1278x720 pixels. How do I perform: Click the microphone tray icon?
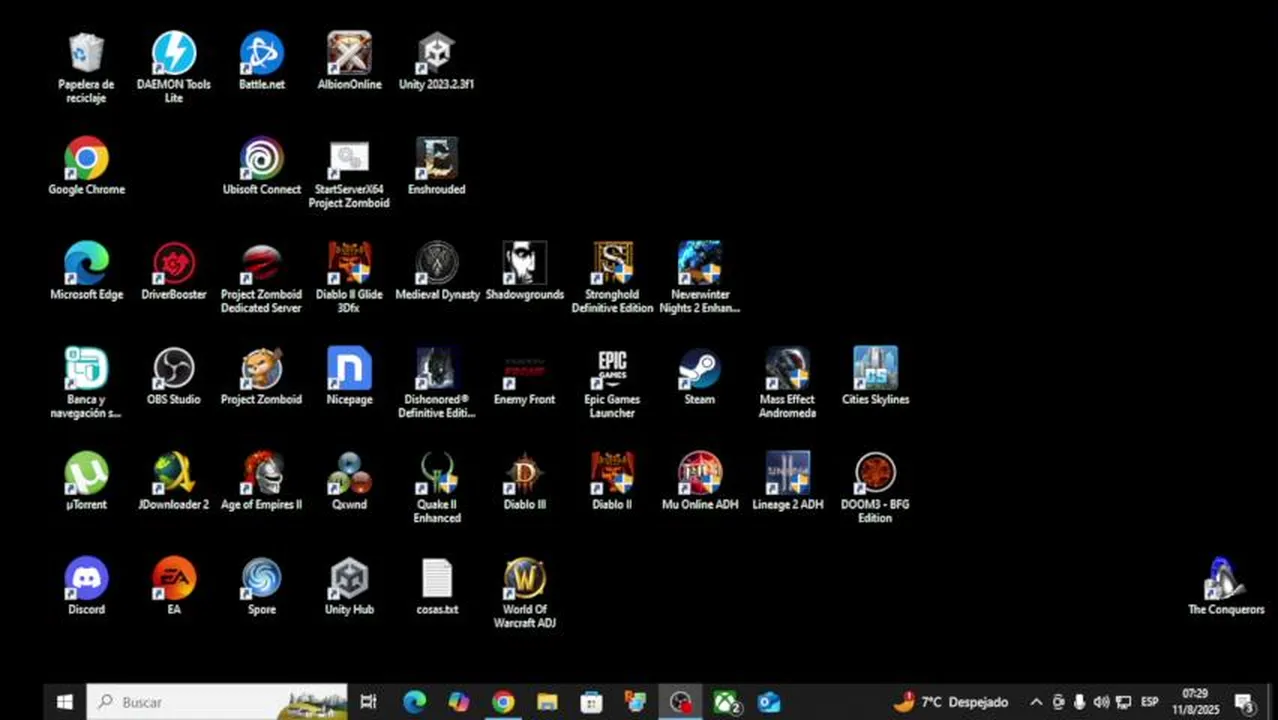[1080, 702]
